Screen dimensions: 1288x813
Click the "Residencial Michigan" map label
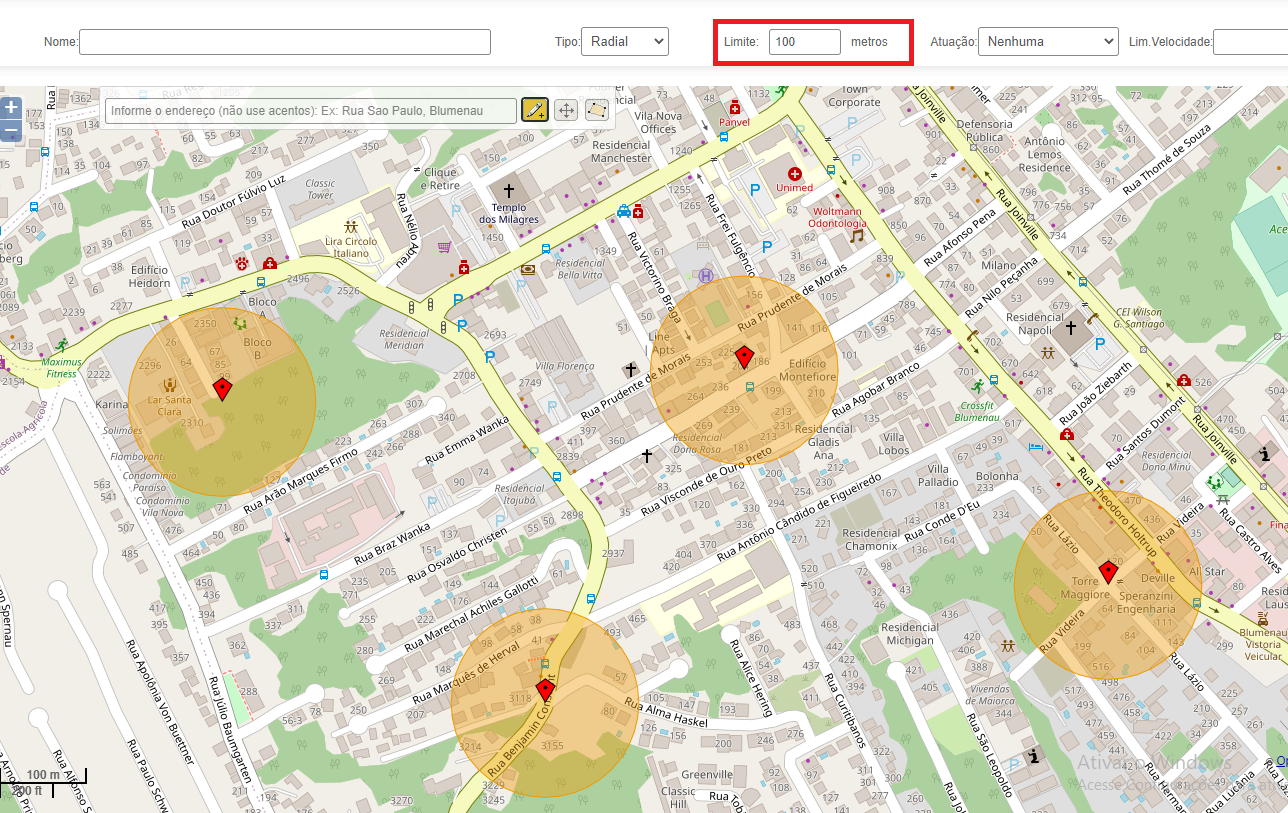(x=910, y=634)
